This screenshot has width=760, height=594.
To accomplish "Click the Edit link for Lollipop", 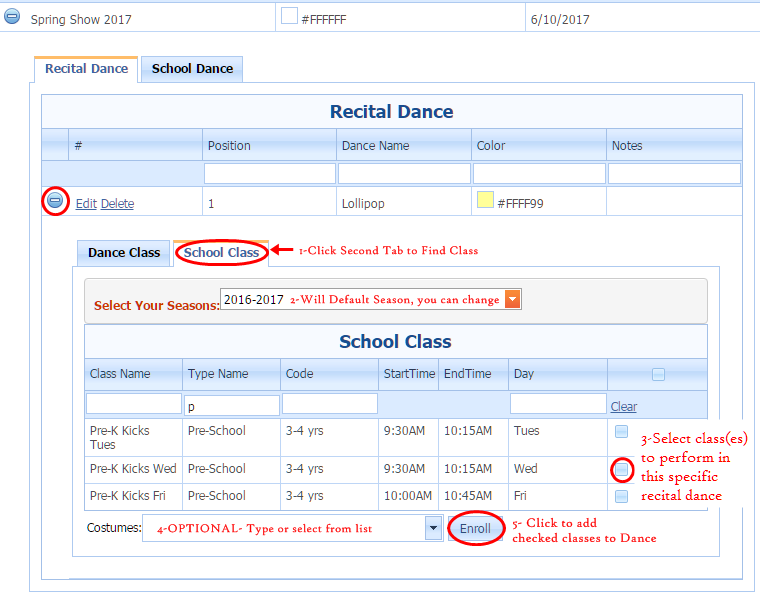I will click(86, 203).
